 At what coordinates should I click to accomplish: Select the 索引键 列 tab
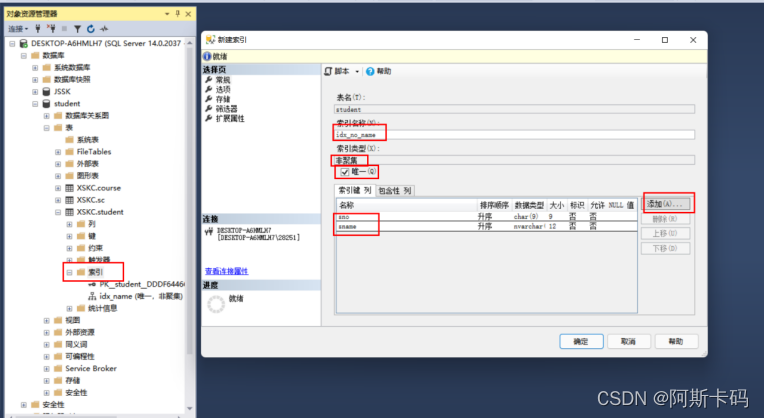click(355, 190)
